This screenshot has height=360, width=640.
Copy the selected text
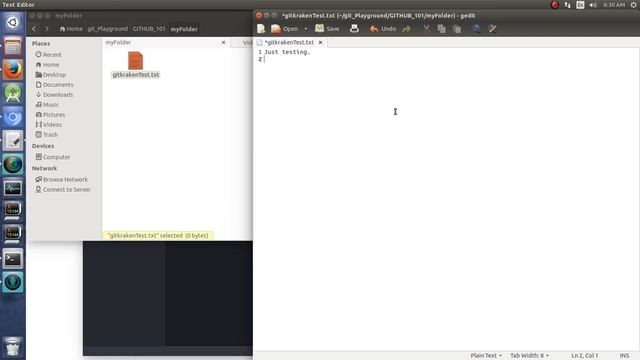[441, 29]
